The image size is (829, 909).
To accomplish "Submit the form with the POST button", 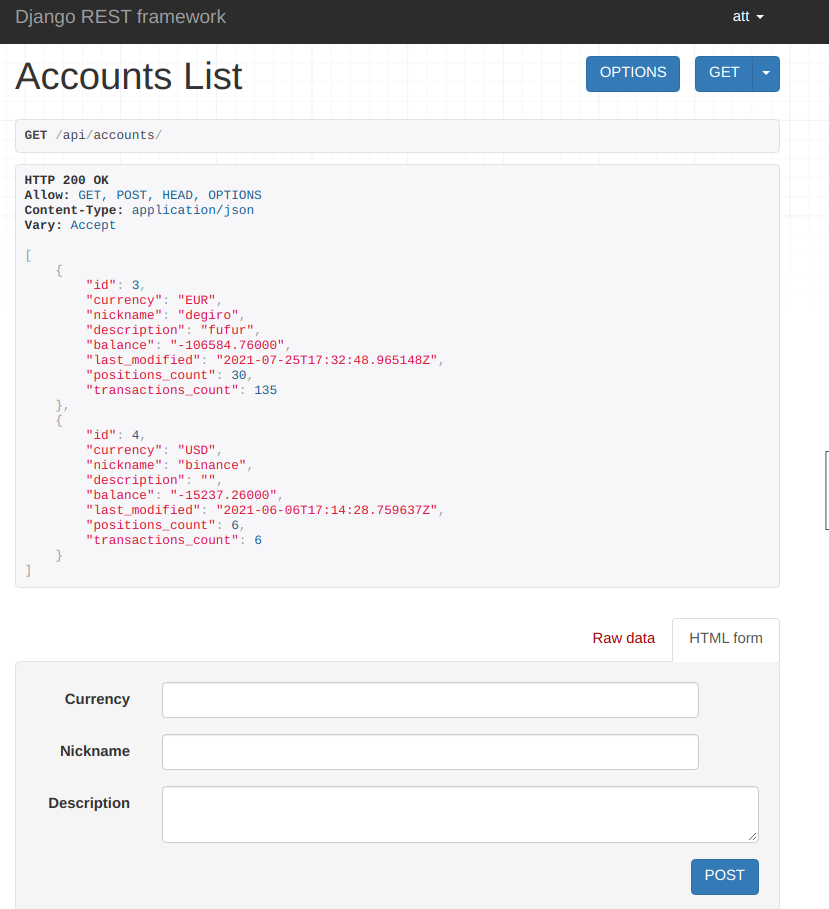I will [x=724, y=876].
